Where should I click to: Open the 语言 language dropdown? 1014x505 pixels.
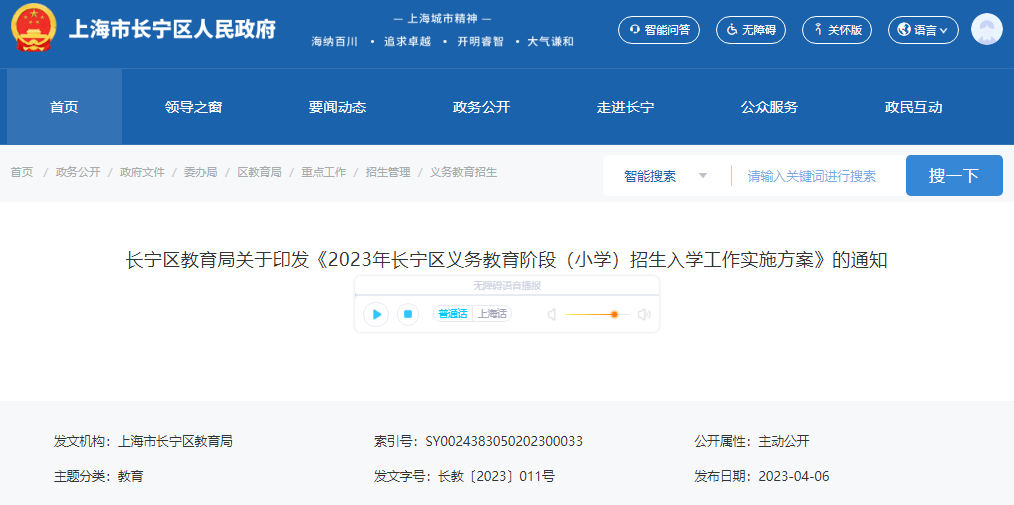(x=922, y=30)
